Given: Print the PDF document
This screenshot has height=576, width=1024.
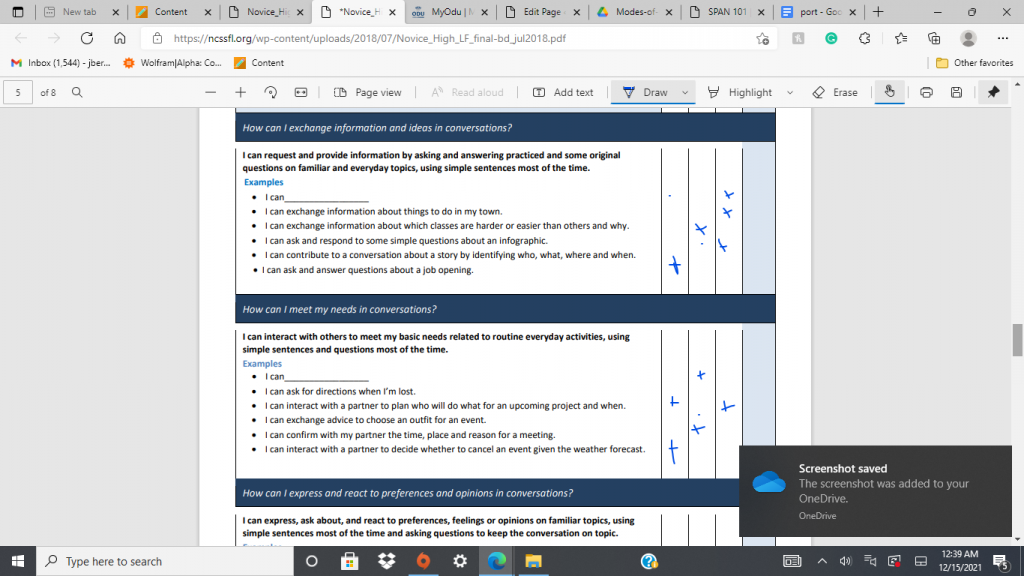Looking at the screenshot, I should [x=926, y=93].
